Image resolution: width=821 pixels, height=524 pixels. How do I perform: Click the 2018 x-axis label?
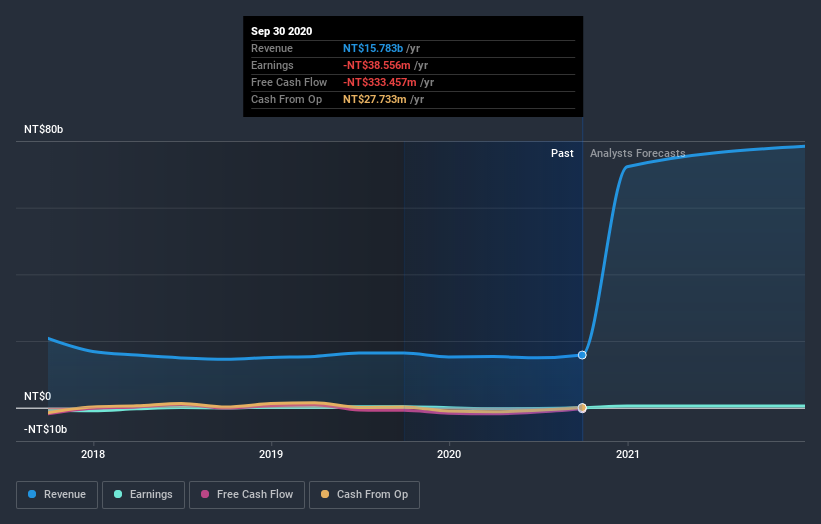93,454
